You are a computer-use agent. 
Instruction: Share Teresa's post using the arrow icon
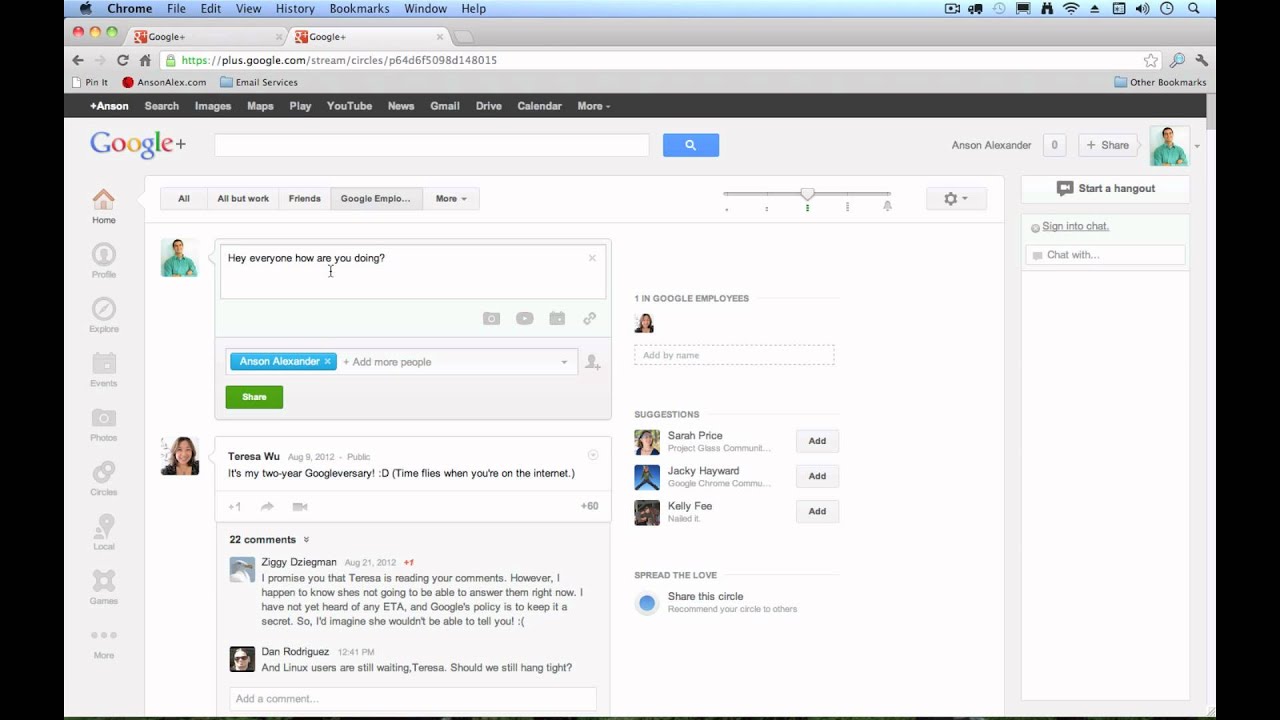pyautogui.click(x=267, y=506)
